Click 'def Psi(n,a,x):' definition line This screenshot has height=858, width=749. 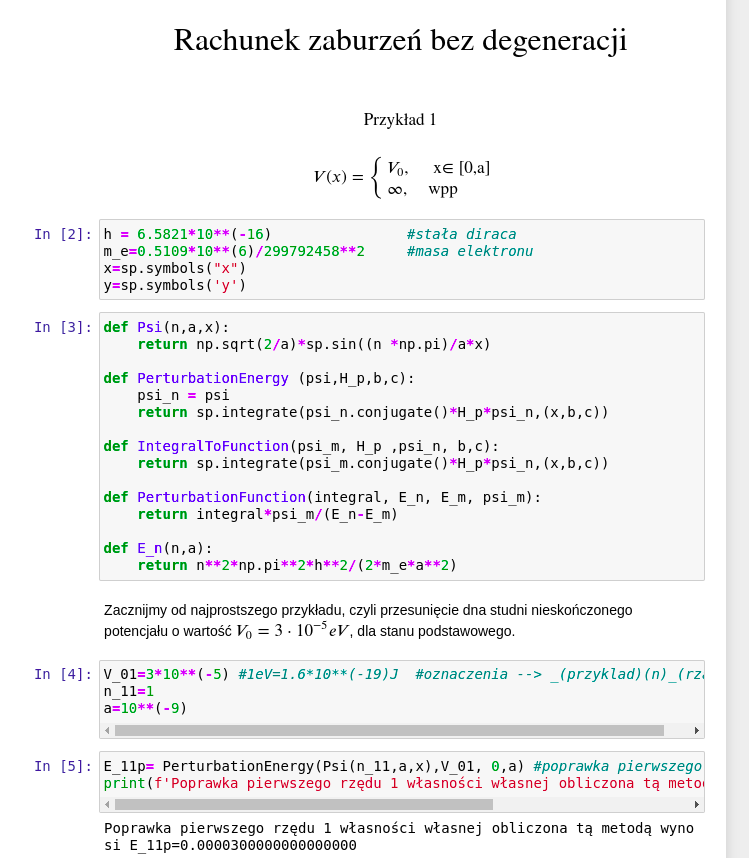point(166,327)
